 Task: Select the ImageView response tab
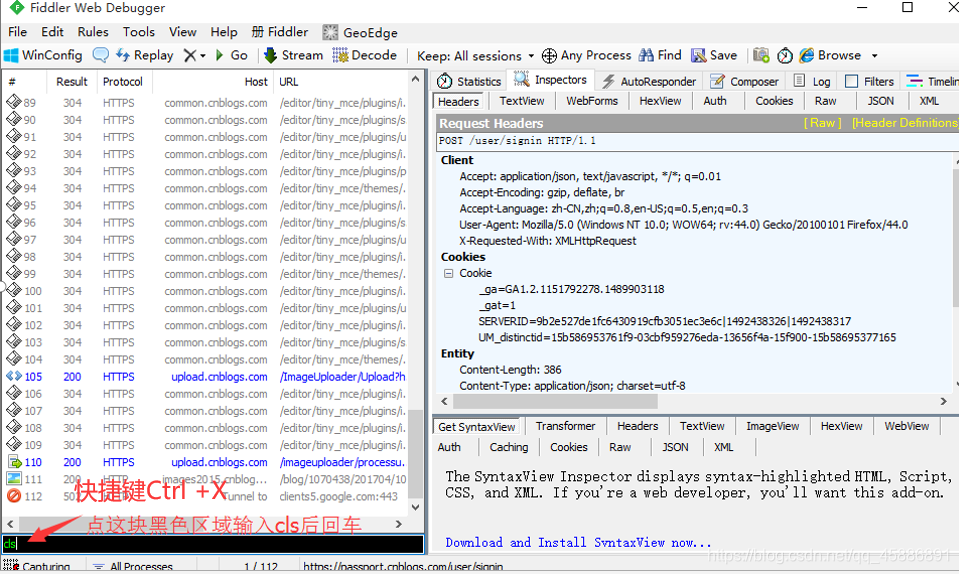pos(772,426)
